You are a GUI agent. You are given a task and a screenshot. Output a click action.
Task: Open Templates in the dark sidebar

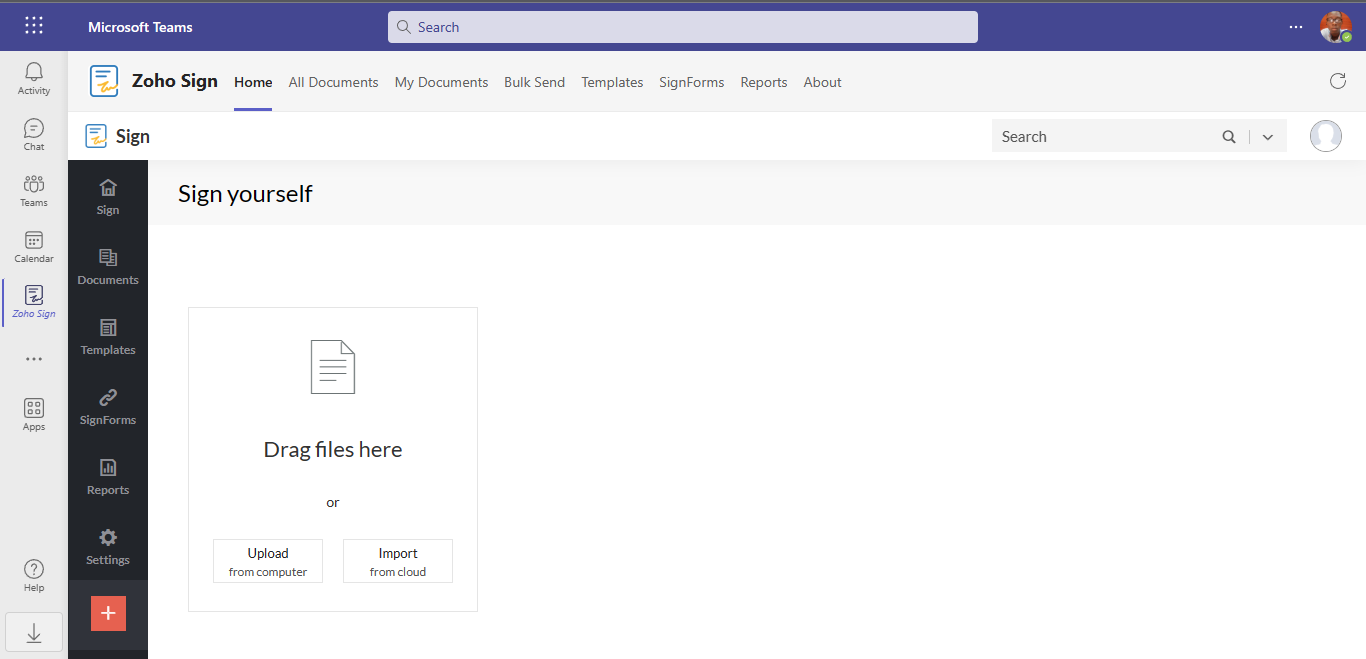[x=108, y=336]
